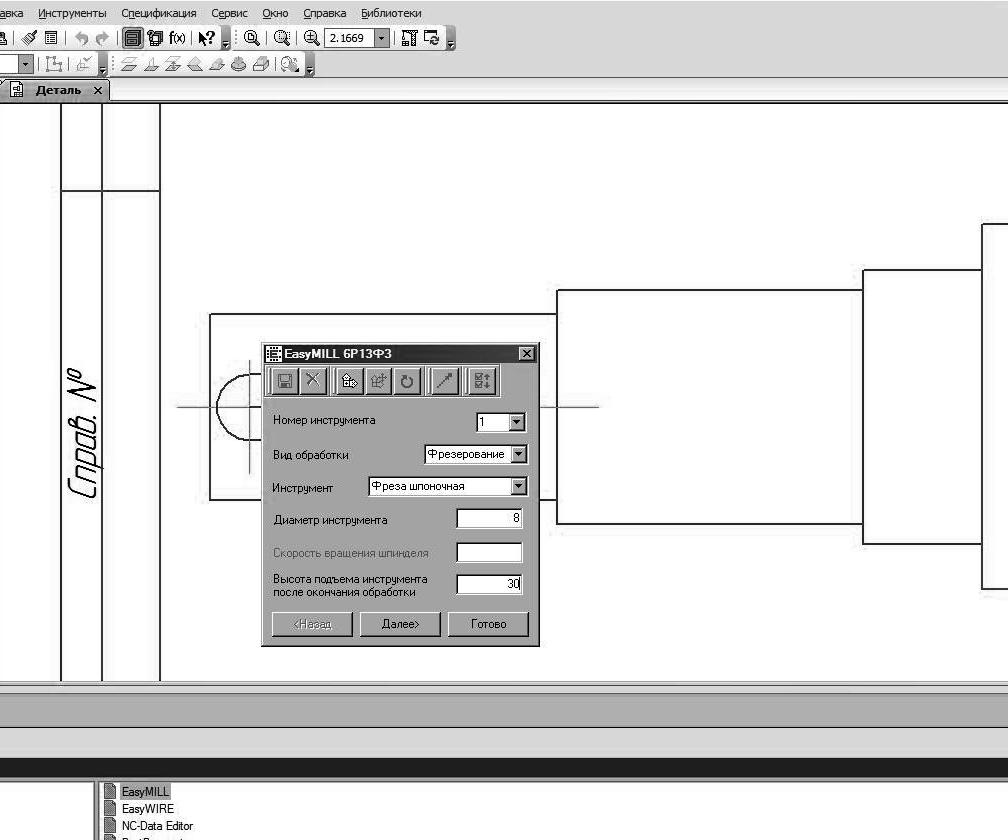1008x840 pixels.
Task: Toggle the library manager icon
Action: coord(132,38)
